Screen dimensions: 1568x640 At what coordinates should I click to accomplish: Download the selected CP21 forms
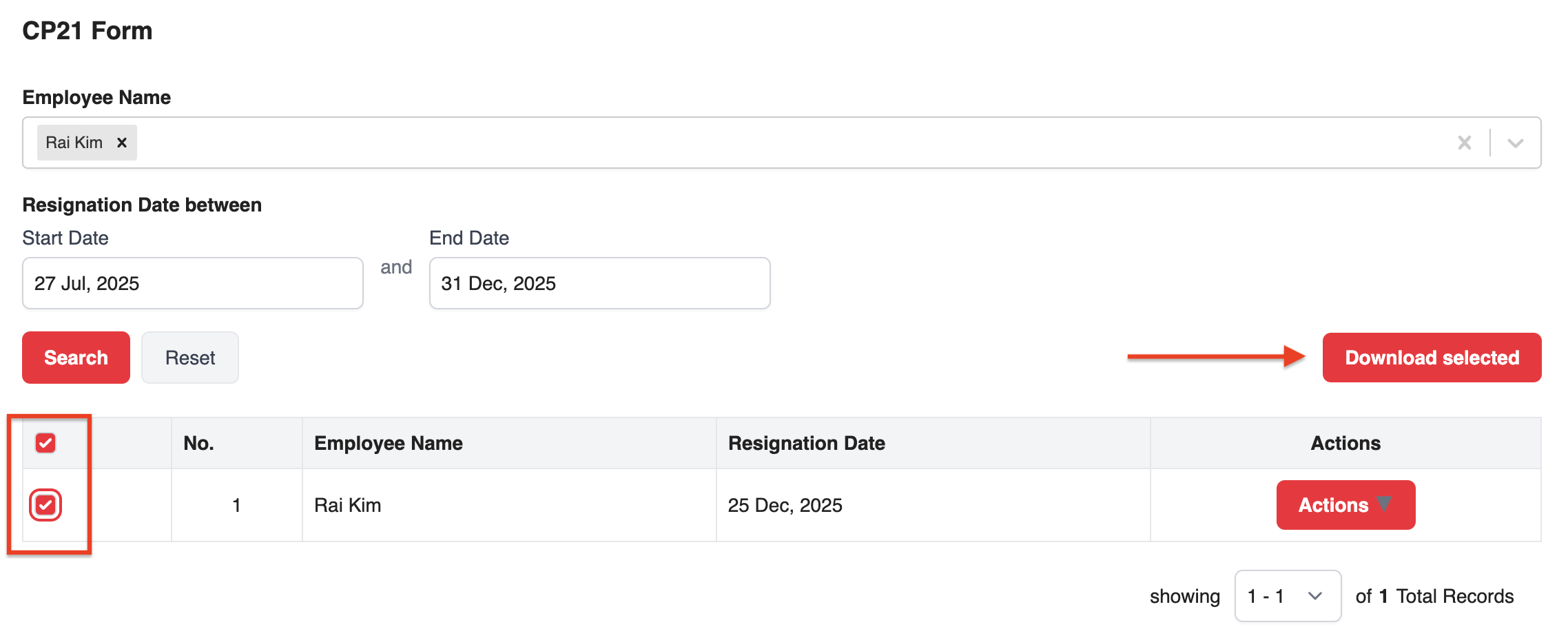click(x=1431, y=358)
